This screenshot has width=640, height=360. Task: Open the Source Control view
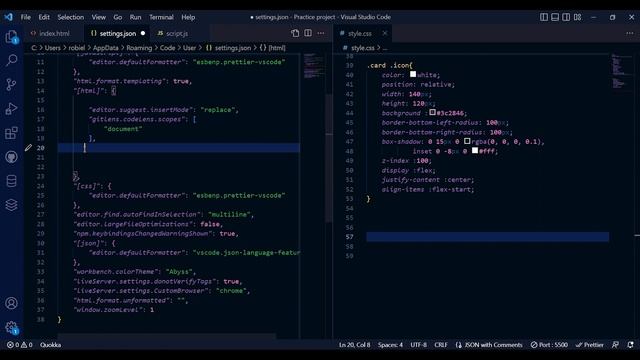click(11, 84)
